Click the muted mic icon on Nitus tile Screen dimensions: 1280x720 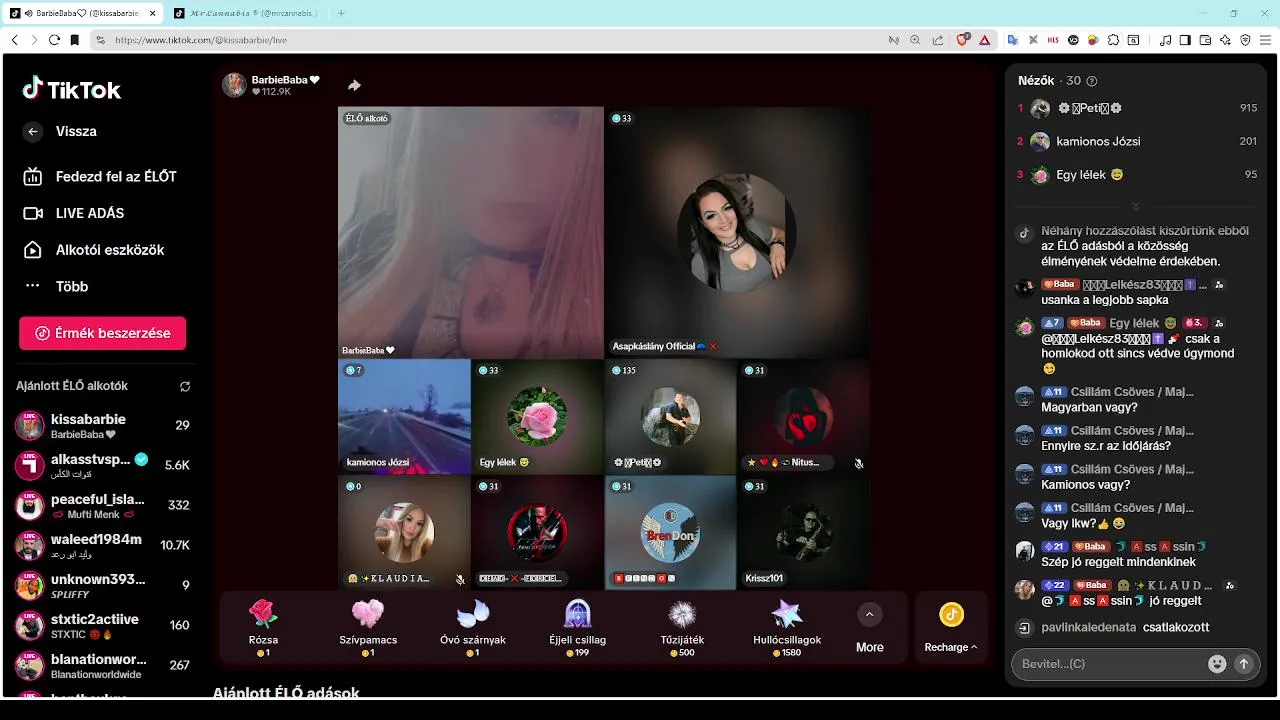click(859, 464)
